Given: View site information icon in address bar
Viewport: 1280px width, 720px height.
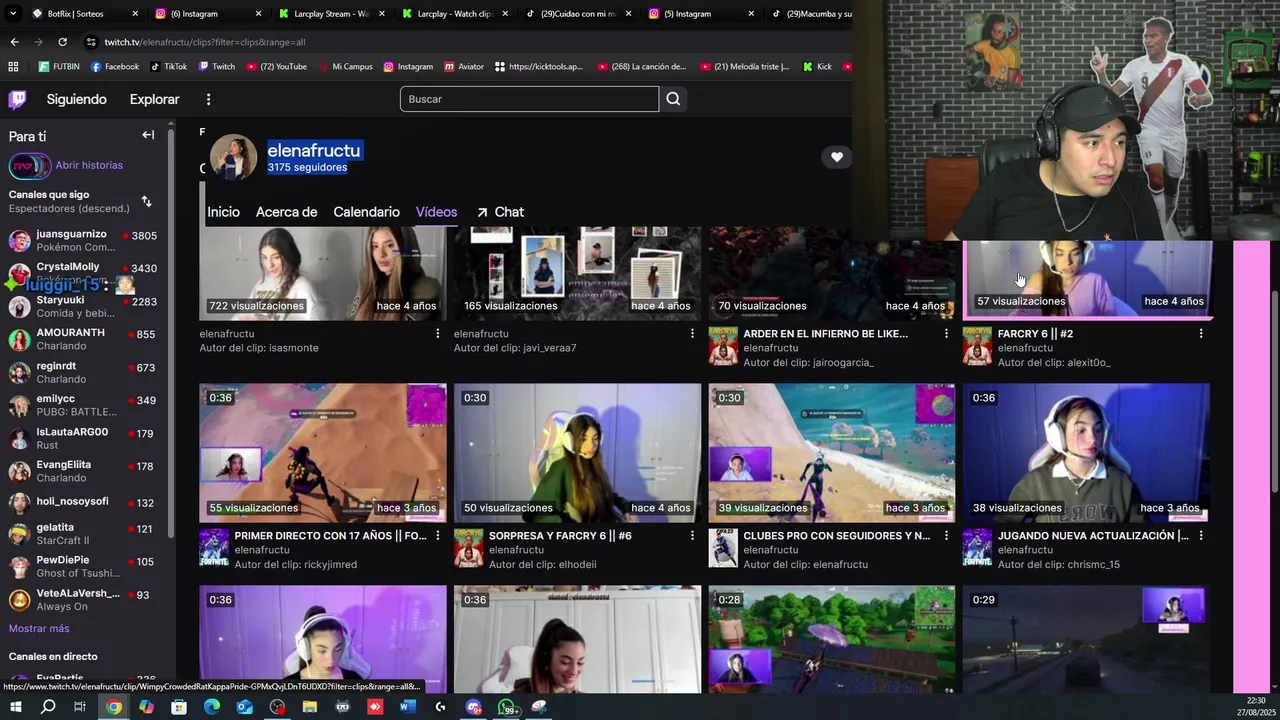Looking at the screenshot, I should pyautogui.click(x=91, y=42).
